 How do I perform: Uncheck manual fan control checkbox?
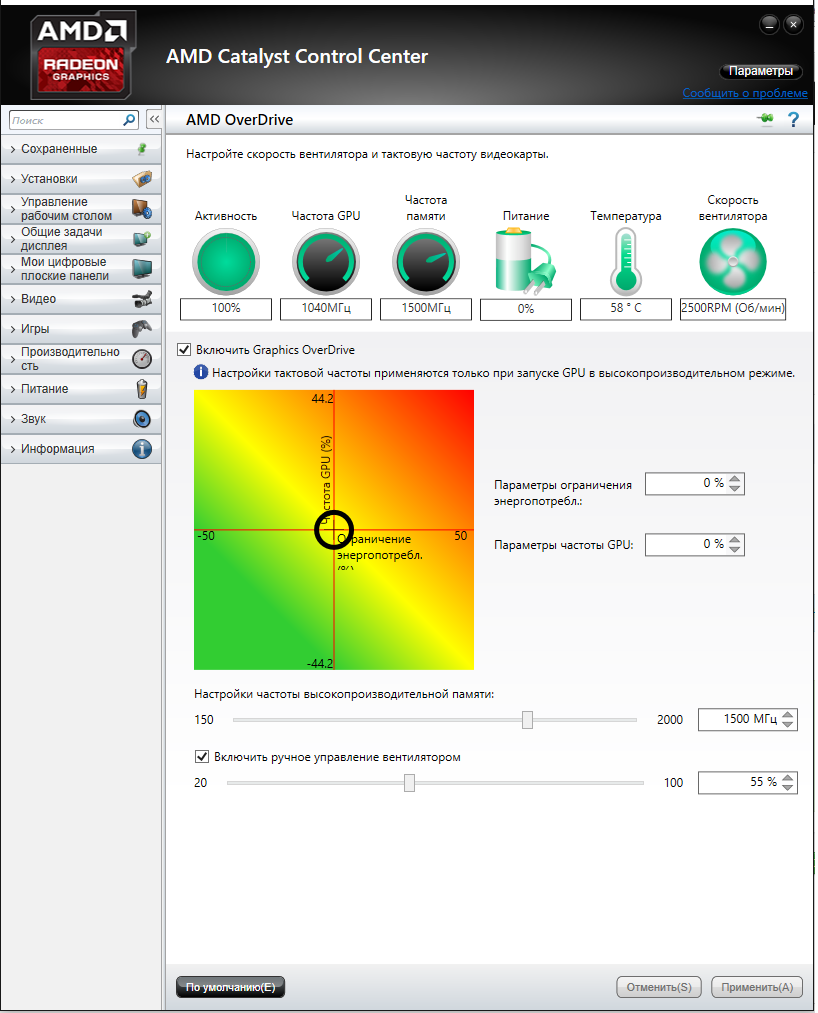(x=201, y=757)
